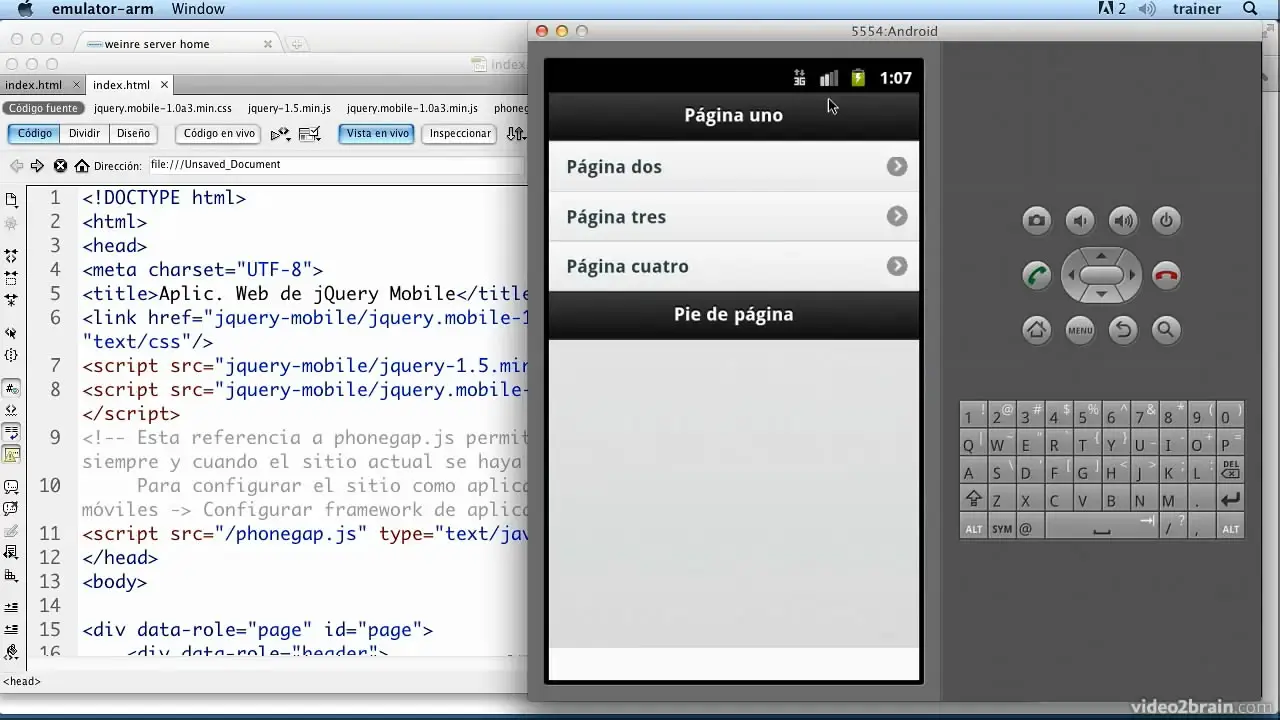Click the arrow icon beside Página cuatro
The height and width of the screenshot is (720, 1280).
(897, 266)
